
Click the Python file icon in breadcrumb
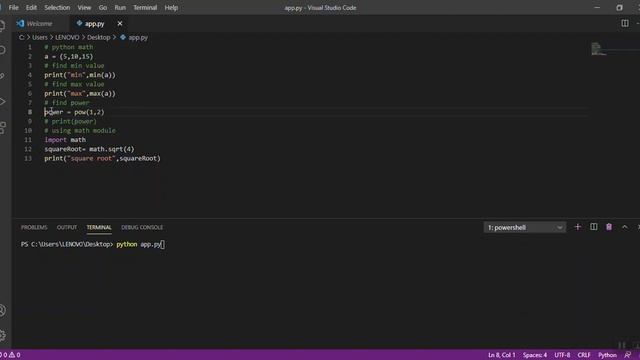click(x=123, y=37)
